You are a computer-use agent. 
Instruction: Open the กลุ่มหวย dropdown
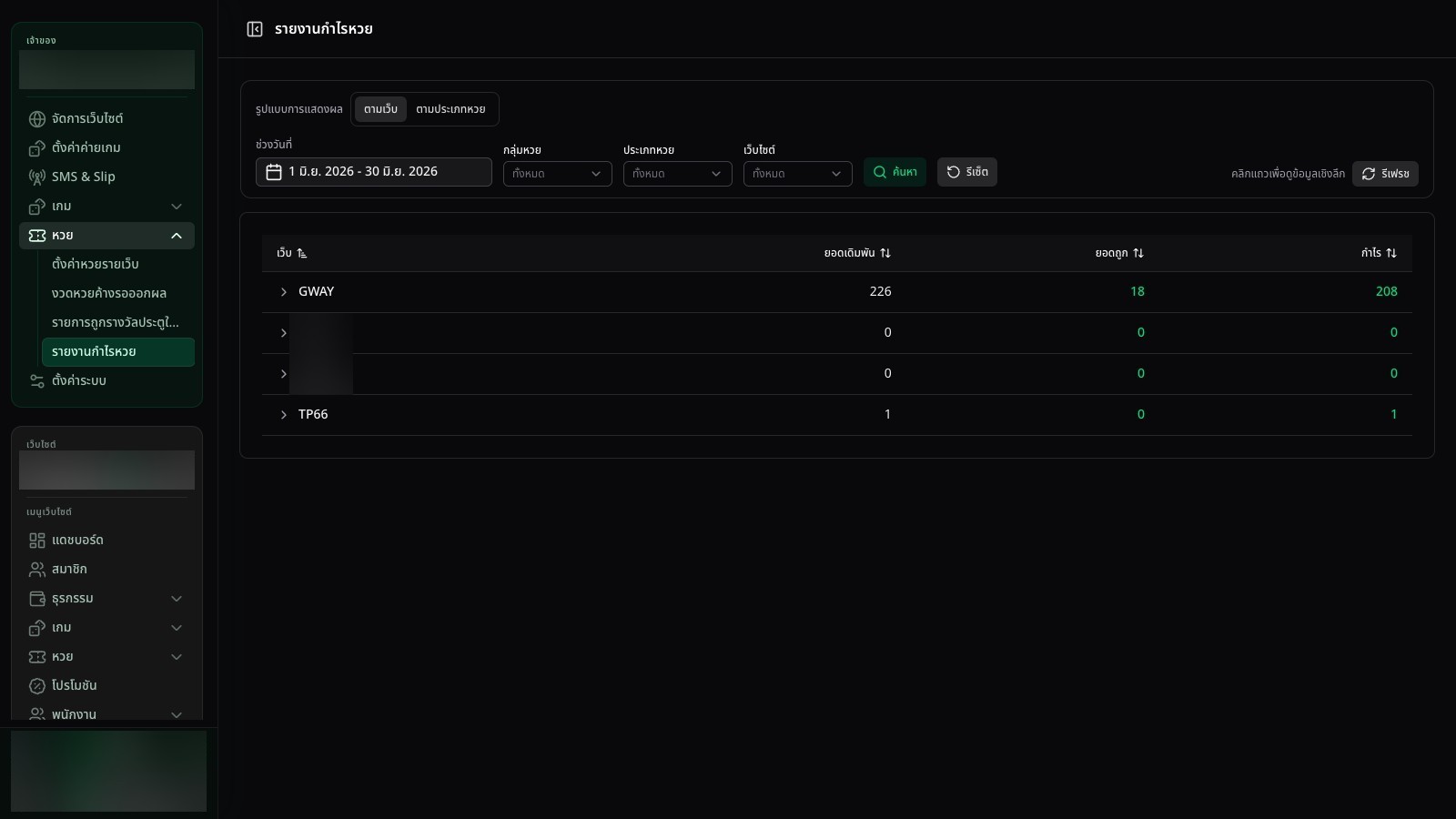[558, 174]
